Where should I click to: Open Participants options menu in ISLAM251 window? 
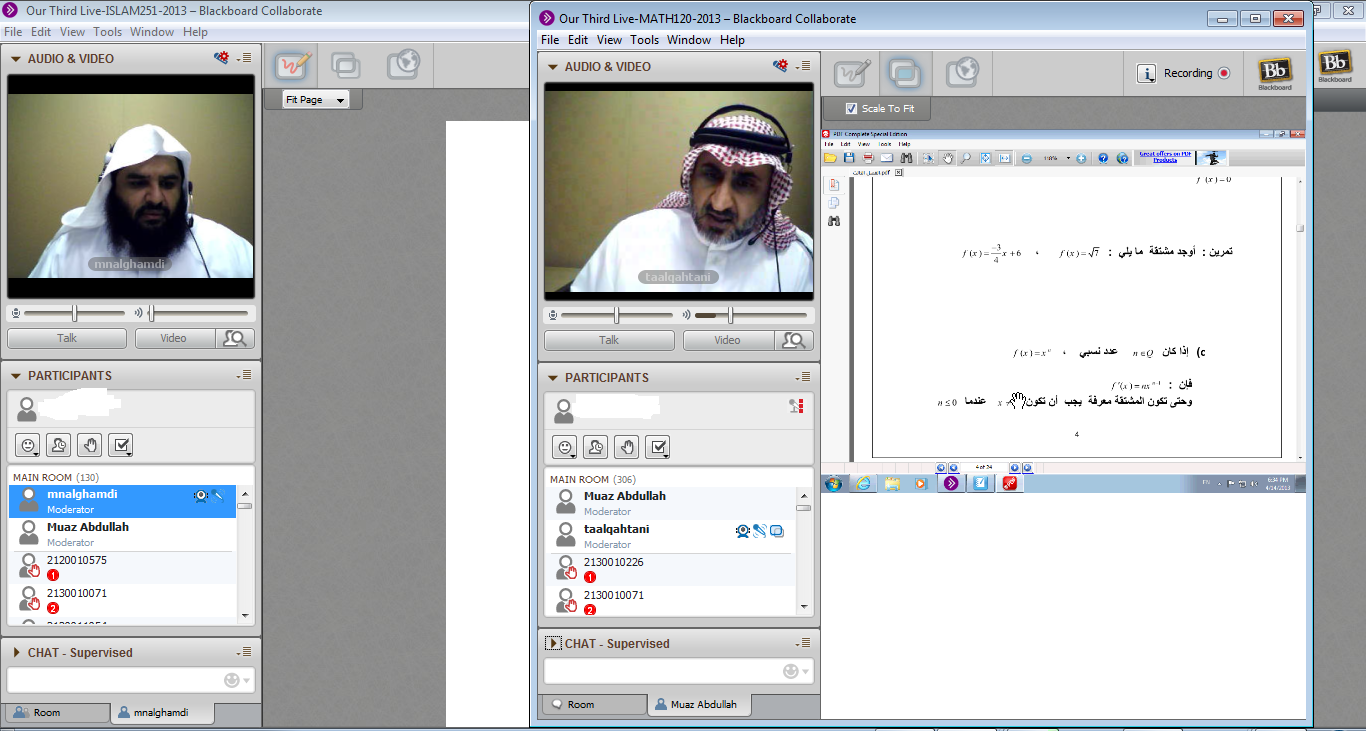[244, 375]
